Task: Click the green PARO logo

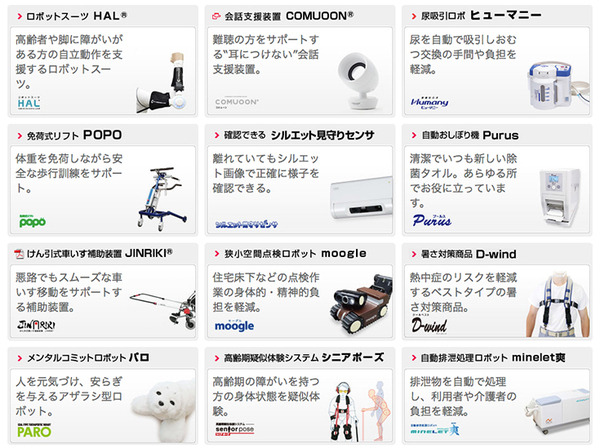Action: tap(34, 430)
